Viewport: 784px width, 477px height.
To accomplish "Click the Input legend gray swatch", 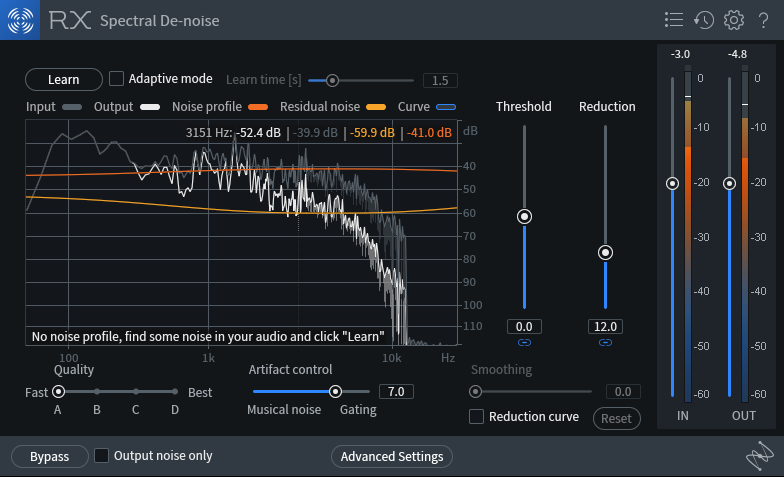I will [72, 107].
